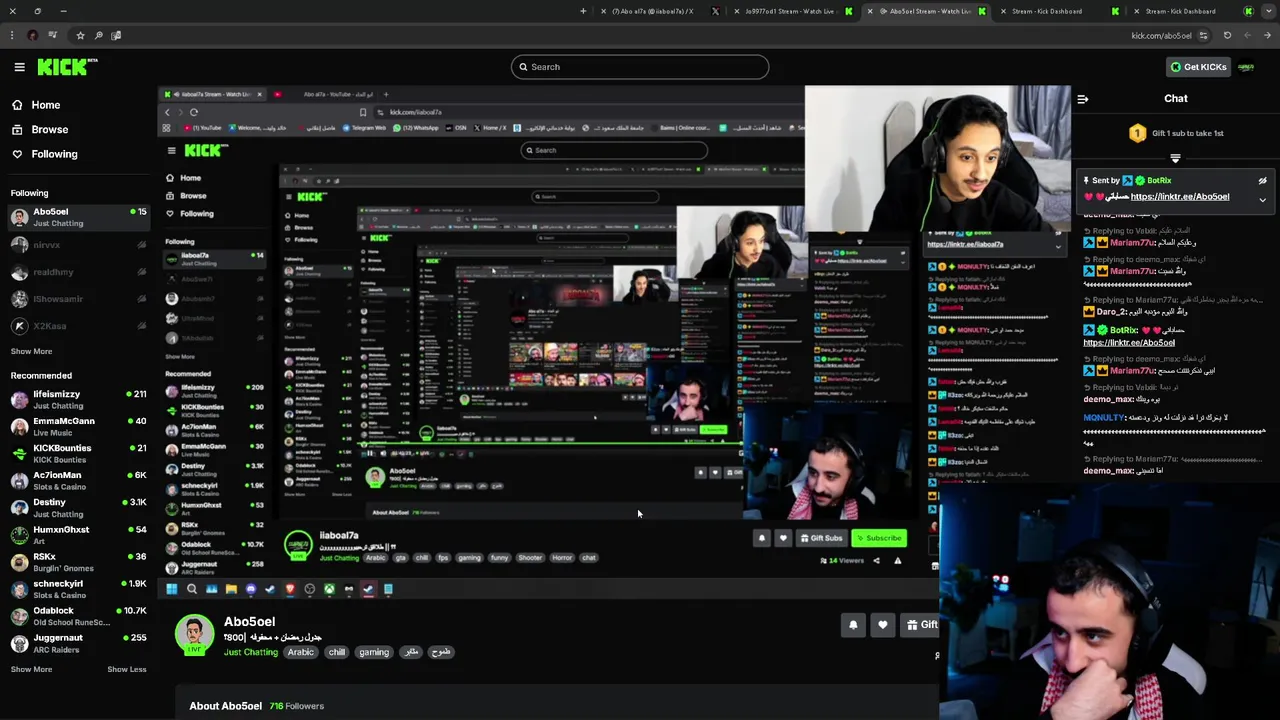
Task: Expand the gift leaderboard arrow under Gift 1 sub
Action: (1175, 158)
